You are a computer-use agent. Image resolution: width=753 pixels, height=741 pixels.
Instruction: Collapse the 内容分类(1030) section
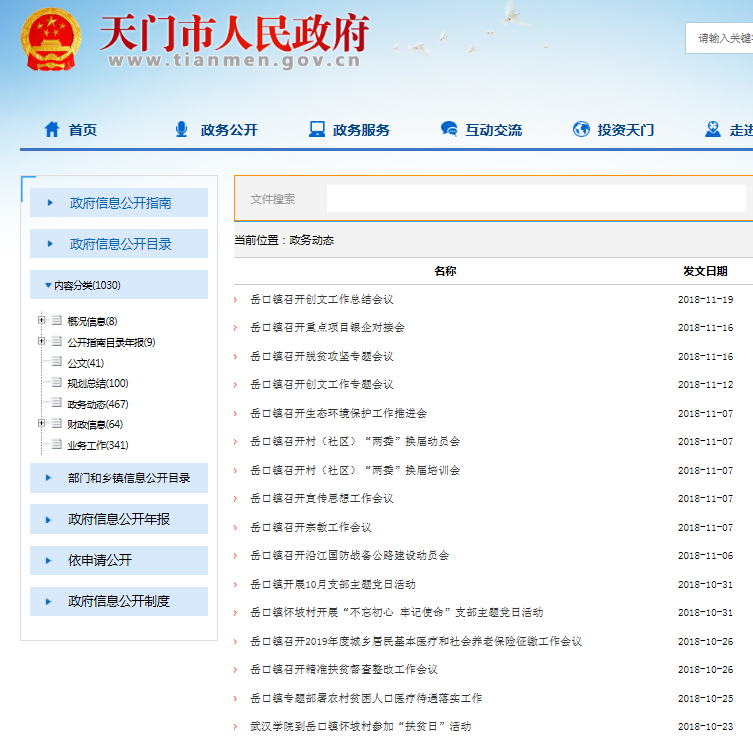tap(47, 286)
